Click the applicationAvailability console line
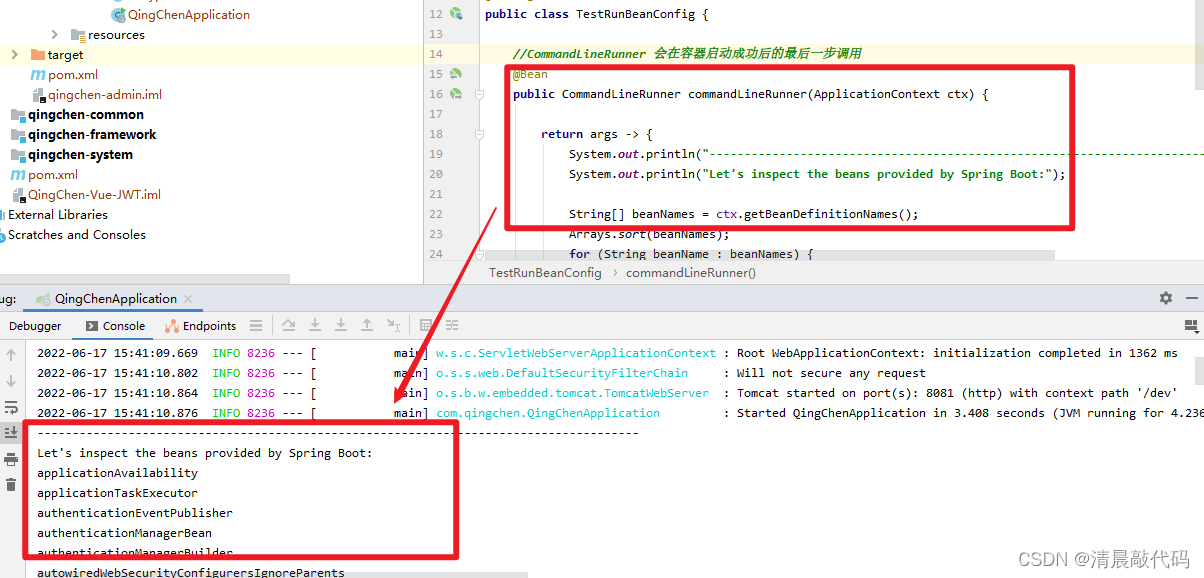1204x578 pixels. 117,473
